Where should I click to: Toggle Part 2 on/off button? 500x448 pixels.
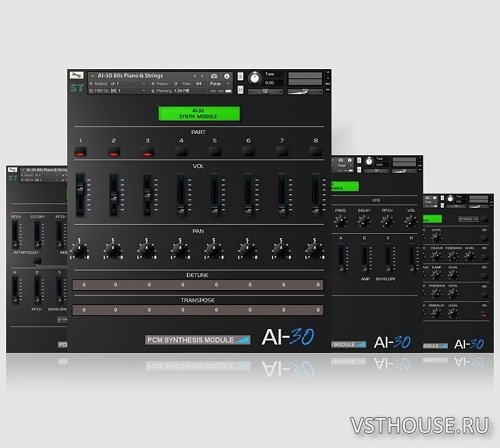coord(114,152)
